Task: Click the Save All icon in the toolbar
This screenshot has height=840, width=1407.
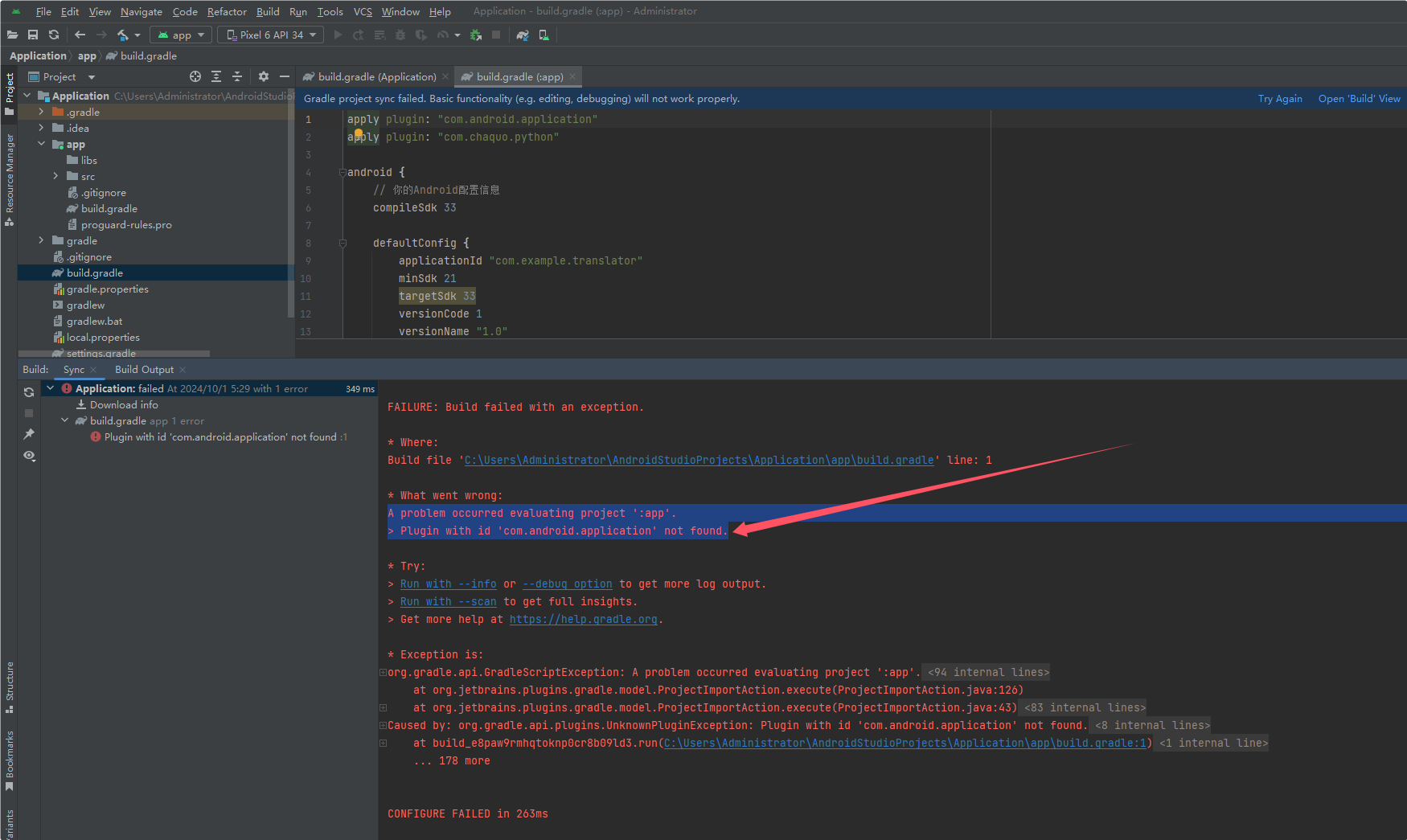Action: 33,35
